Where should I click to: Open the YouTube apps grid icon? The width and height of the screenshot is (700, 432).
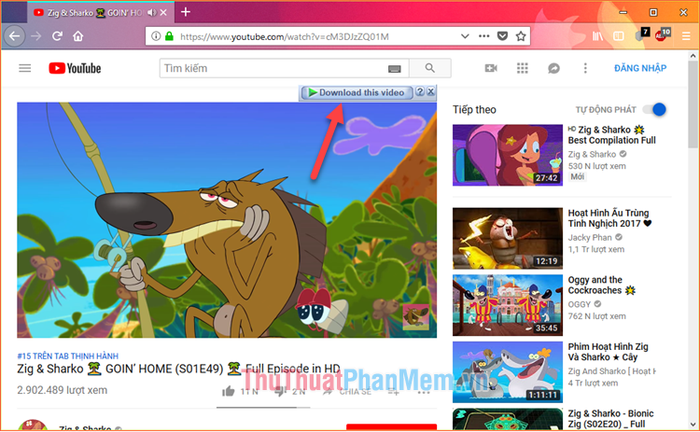522,68
